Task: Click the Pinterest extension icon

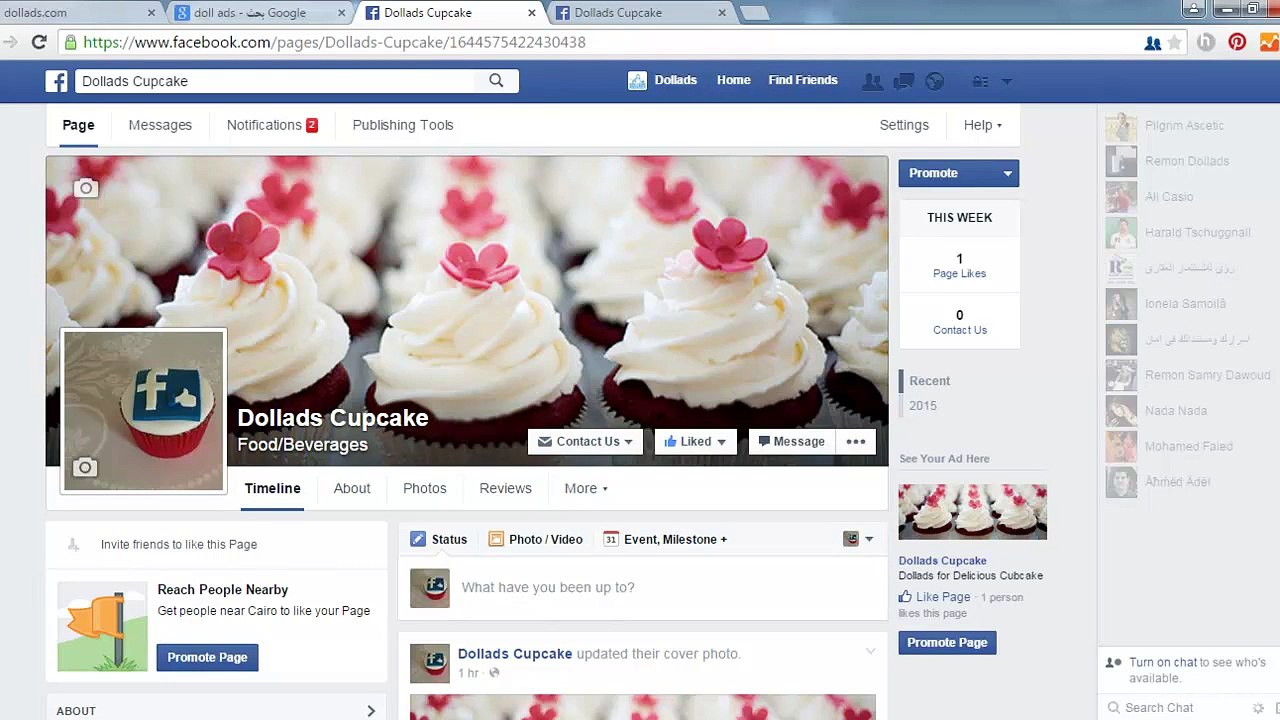Action: click(1237, 42)
